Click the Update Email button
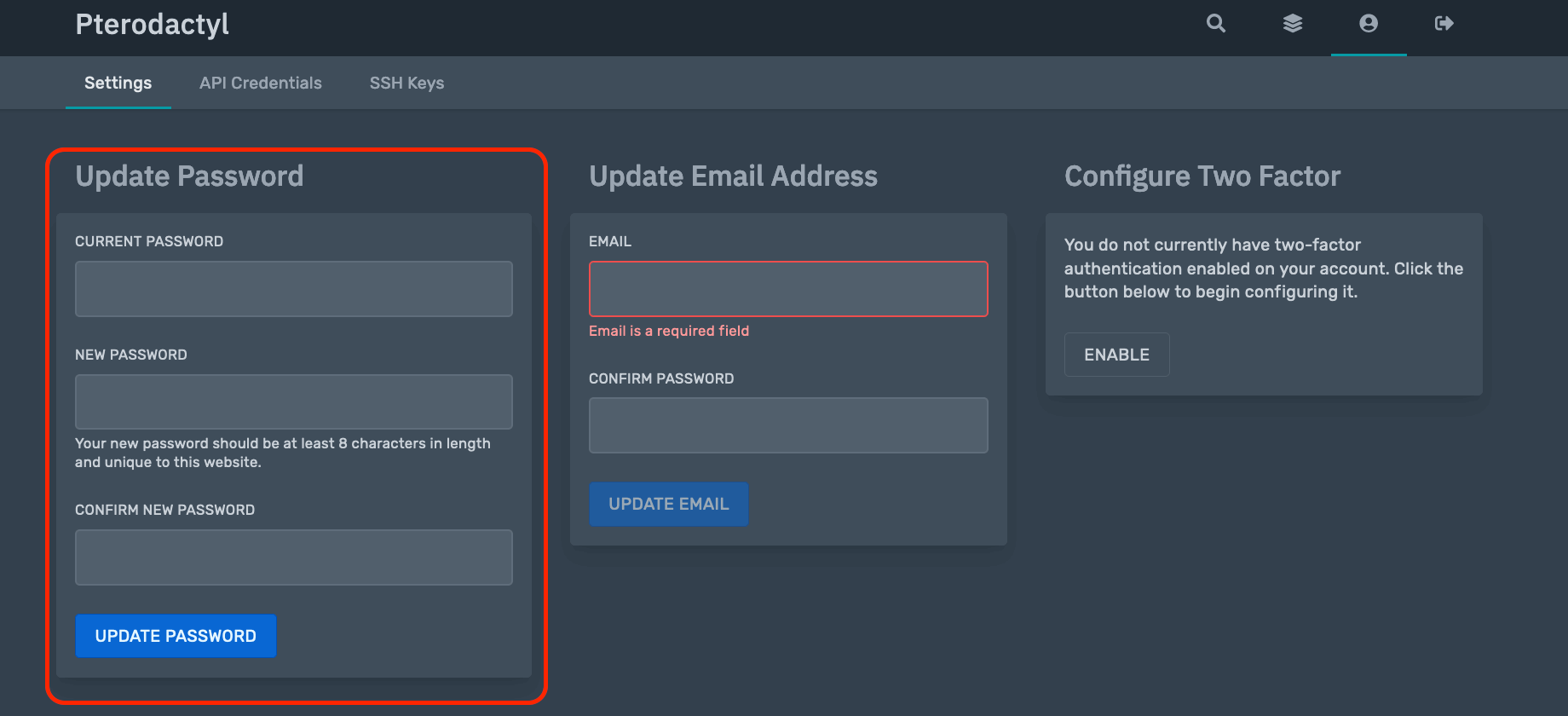This screenshot has width=1568, height=716. (669, 504)
